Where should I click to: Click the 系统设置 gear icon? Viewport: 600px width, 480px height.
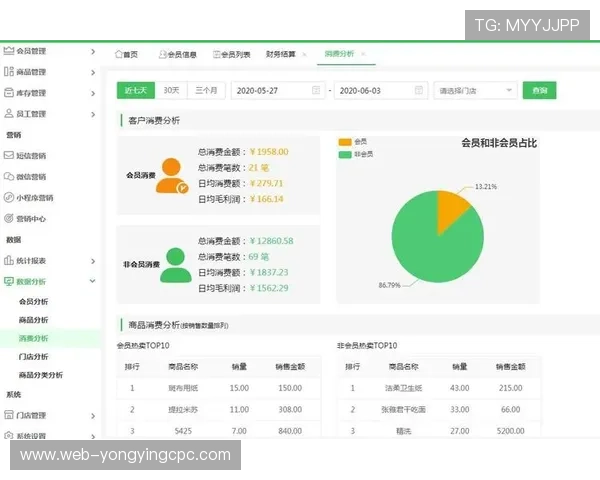point(9,436)
